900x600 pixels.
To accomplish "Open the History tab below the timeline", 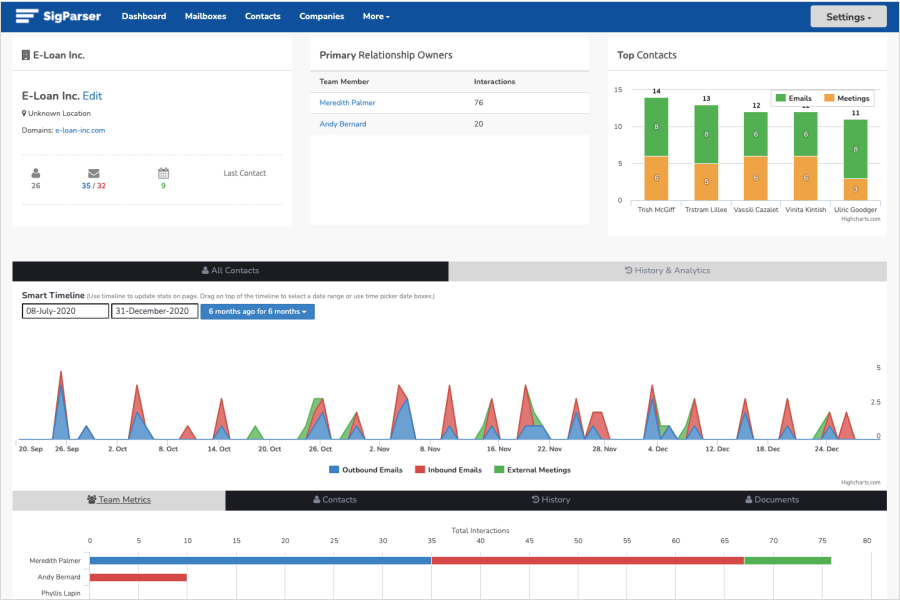I will click(551, 500).
